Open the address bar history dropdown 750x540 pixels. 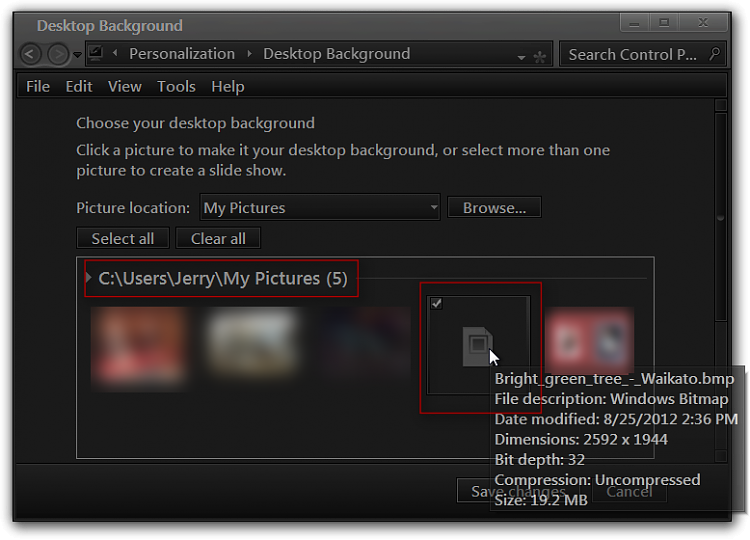[x=521, y=57]
